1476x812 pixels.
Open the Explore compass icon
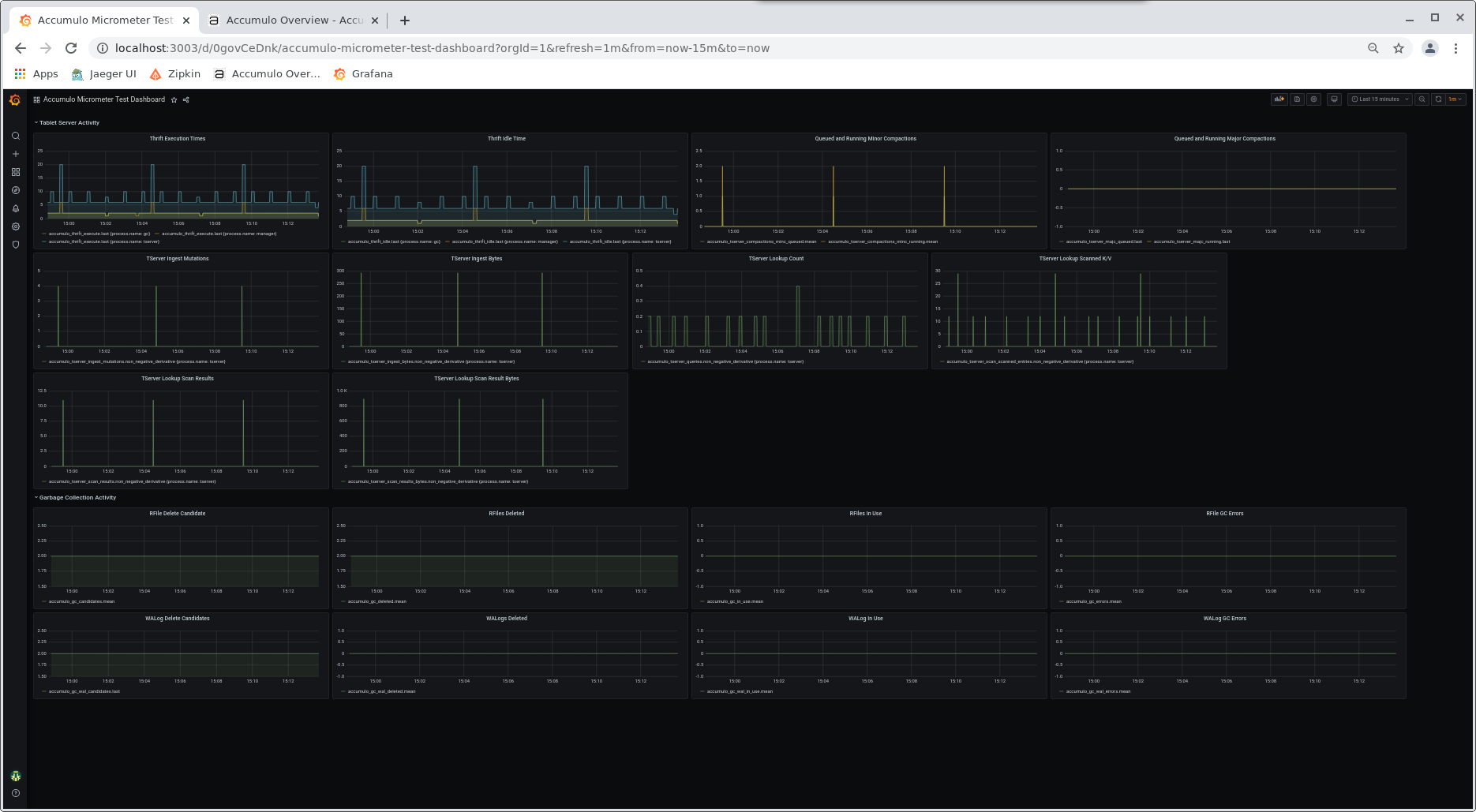coord(15,190)
